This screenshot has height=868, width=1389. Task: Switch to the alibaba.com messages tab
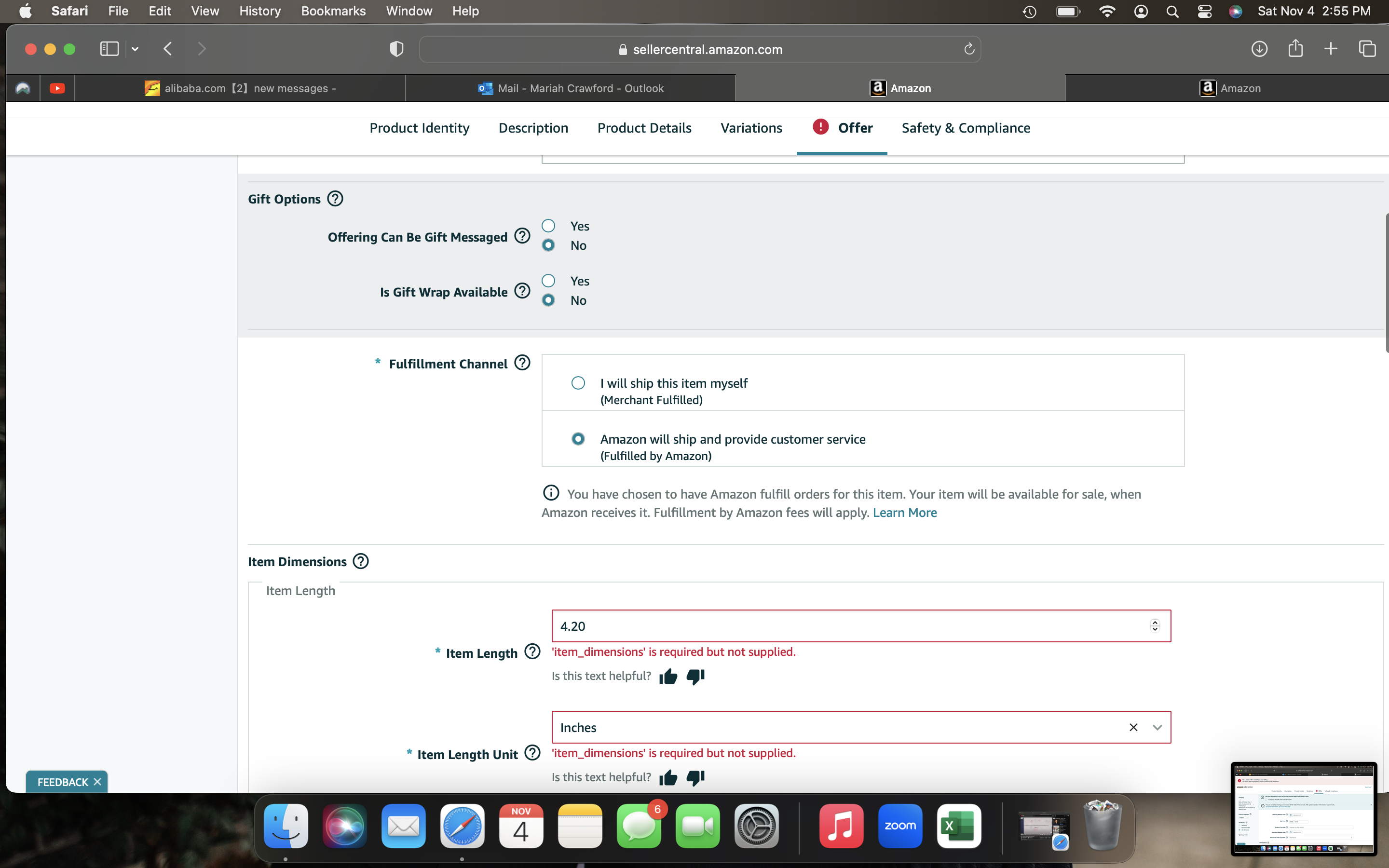pyautogui.click(x=240, y=88)
